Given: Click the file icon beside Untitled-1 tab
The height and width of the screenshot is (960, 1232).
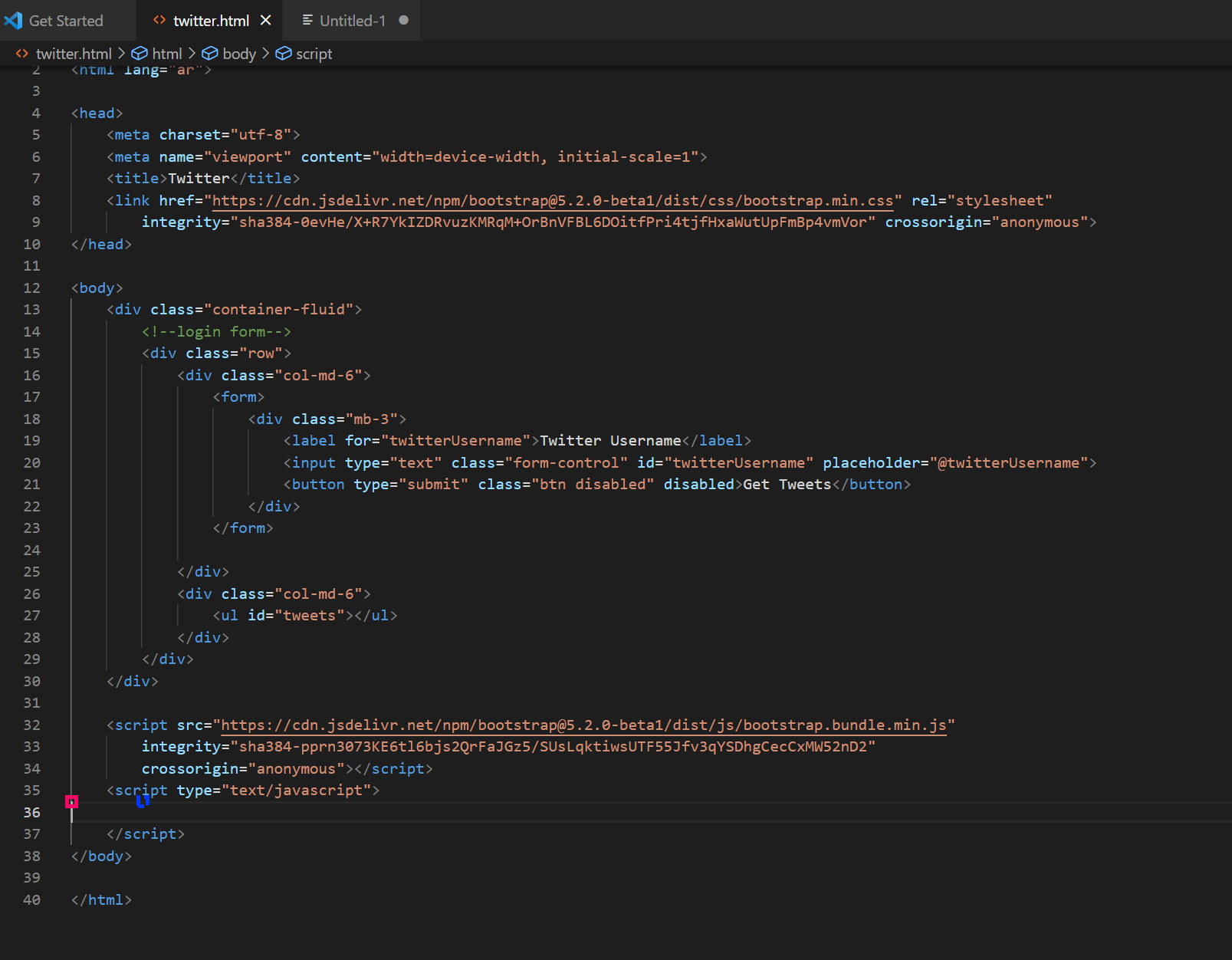Looking at the screenshot, I should click(309, 21).
